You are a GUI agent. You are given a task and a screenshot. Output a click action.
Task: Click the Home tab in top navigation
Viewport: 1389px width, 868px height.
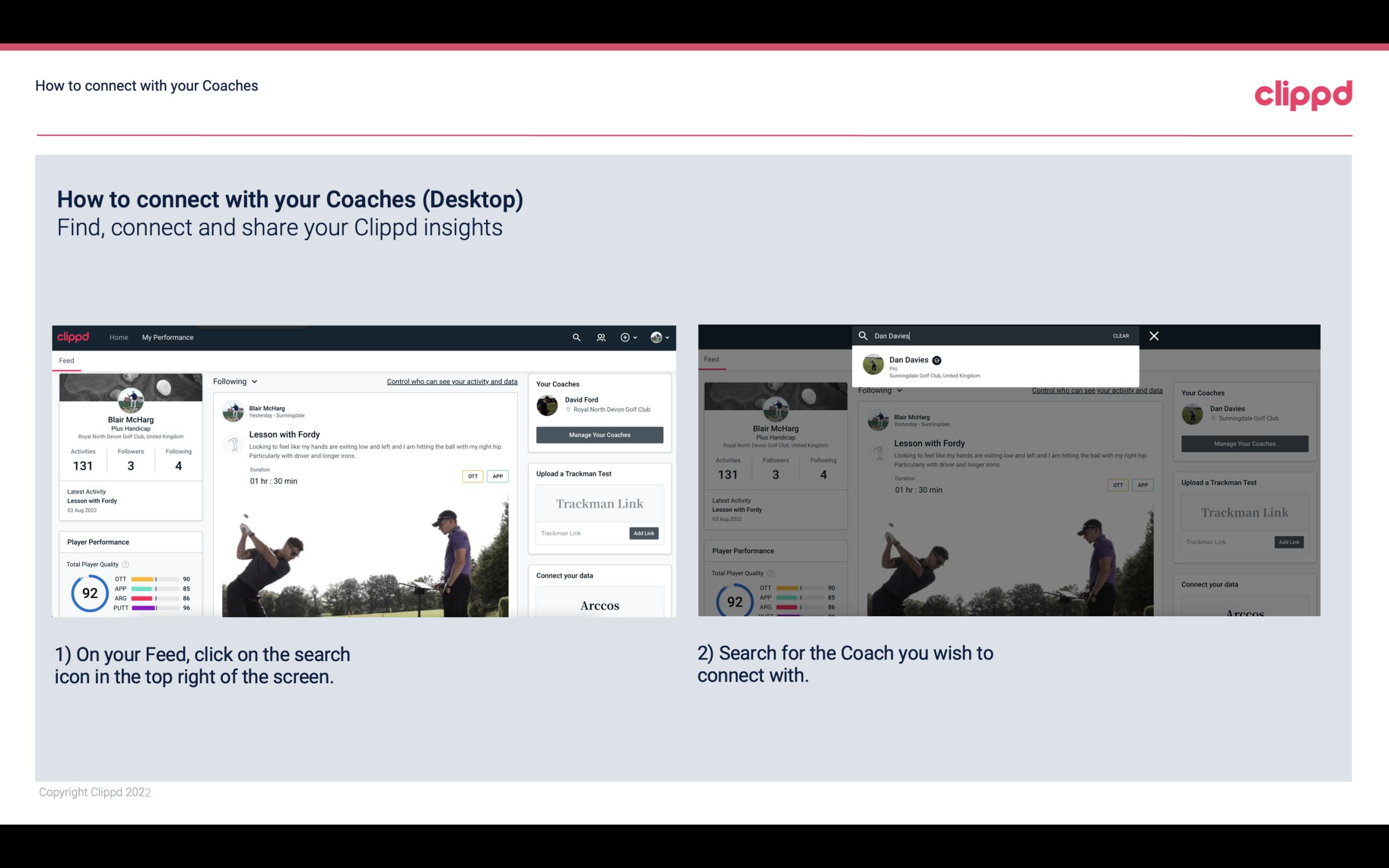pyautogui.click(x=119, y=337)
